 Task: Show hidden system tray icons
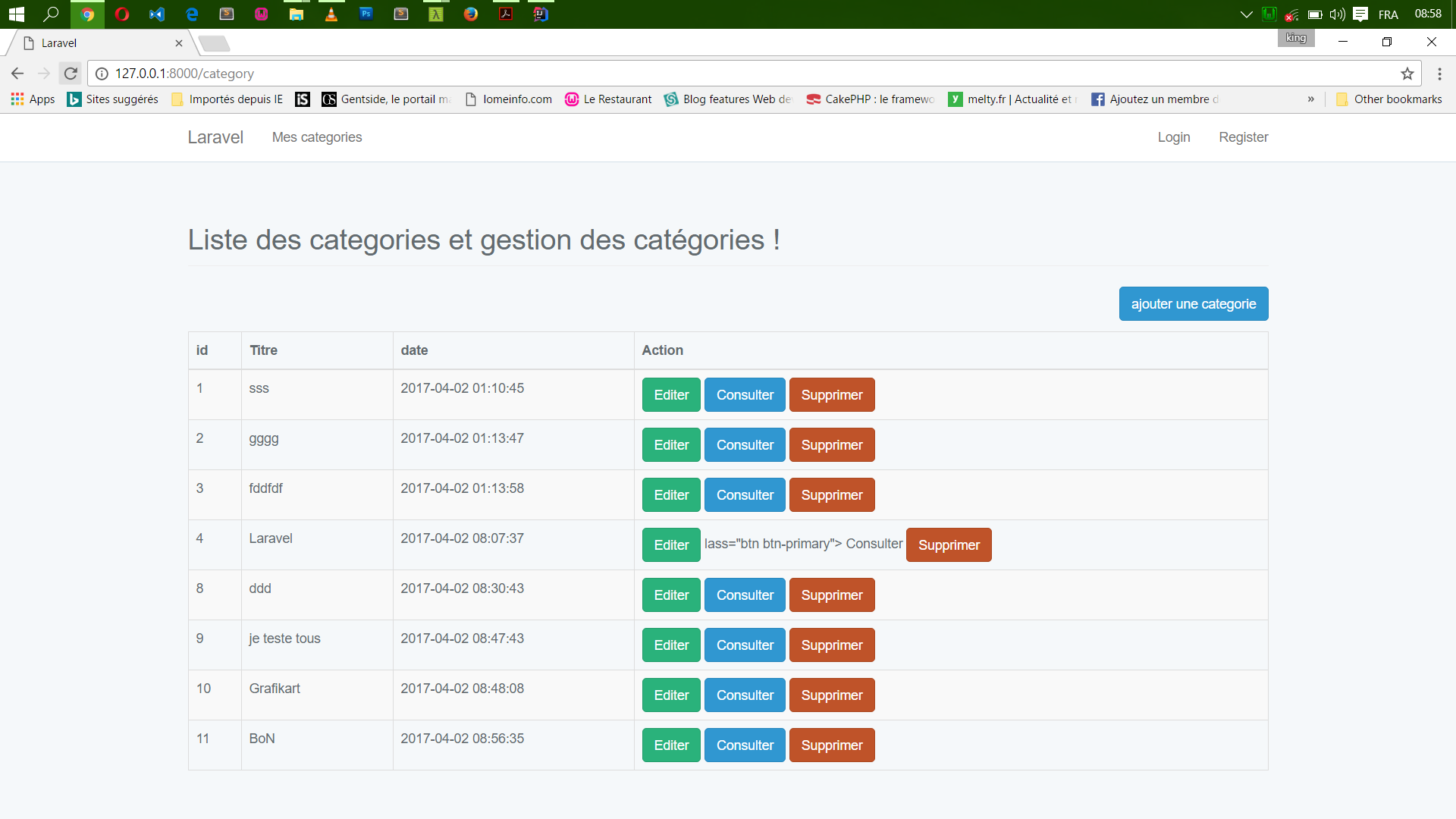click(1246, 14)
